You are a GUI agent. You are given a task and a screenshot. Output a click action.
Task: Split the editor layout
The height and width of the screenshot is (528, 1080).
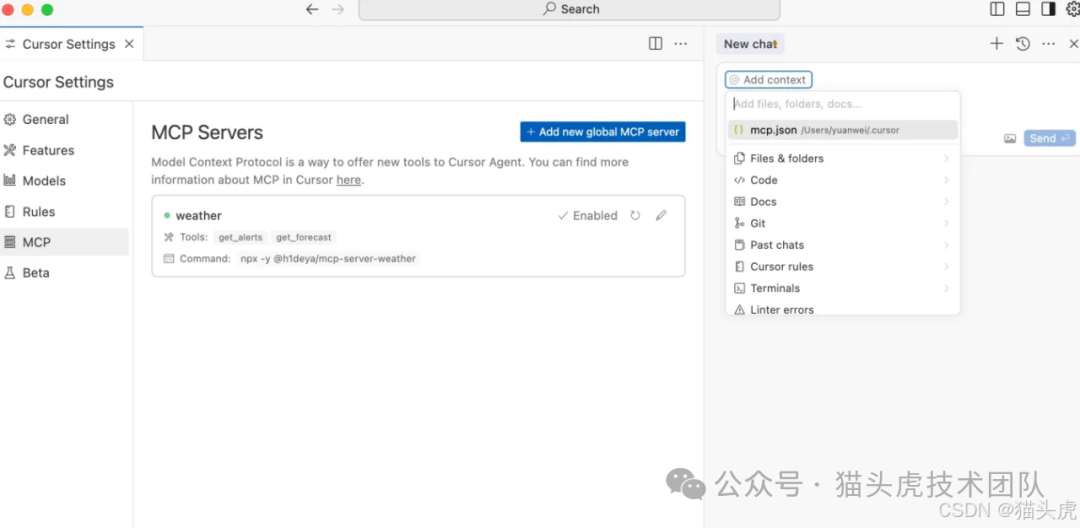(655, 44)
